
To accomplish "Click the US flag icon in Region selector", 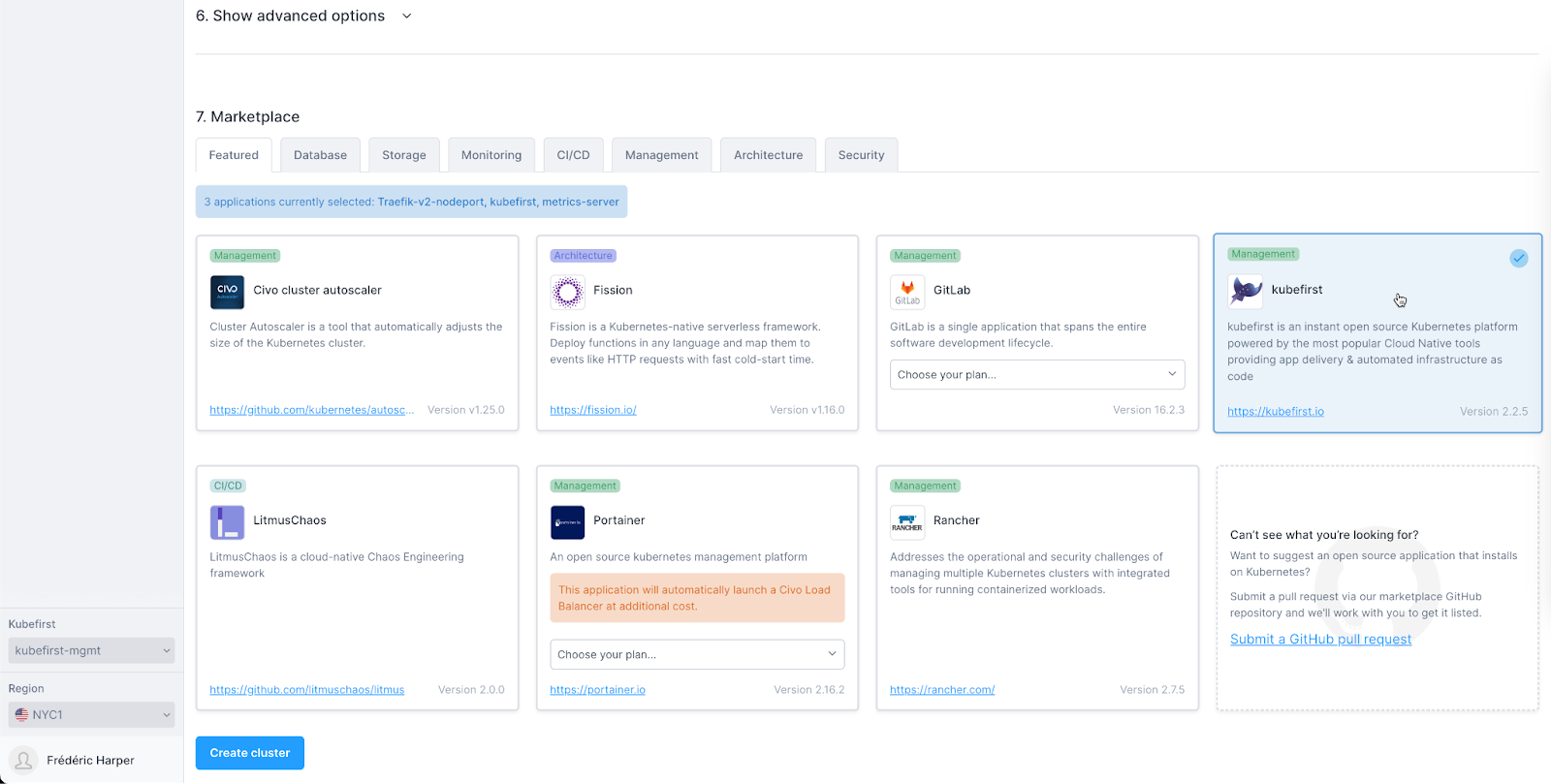I will point(21,715).
